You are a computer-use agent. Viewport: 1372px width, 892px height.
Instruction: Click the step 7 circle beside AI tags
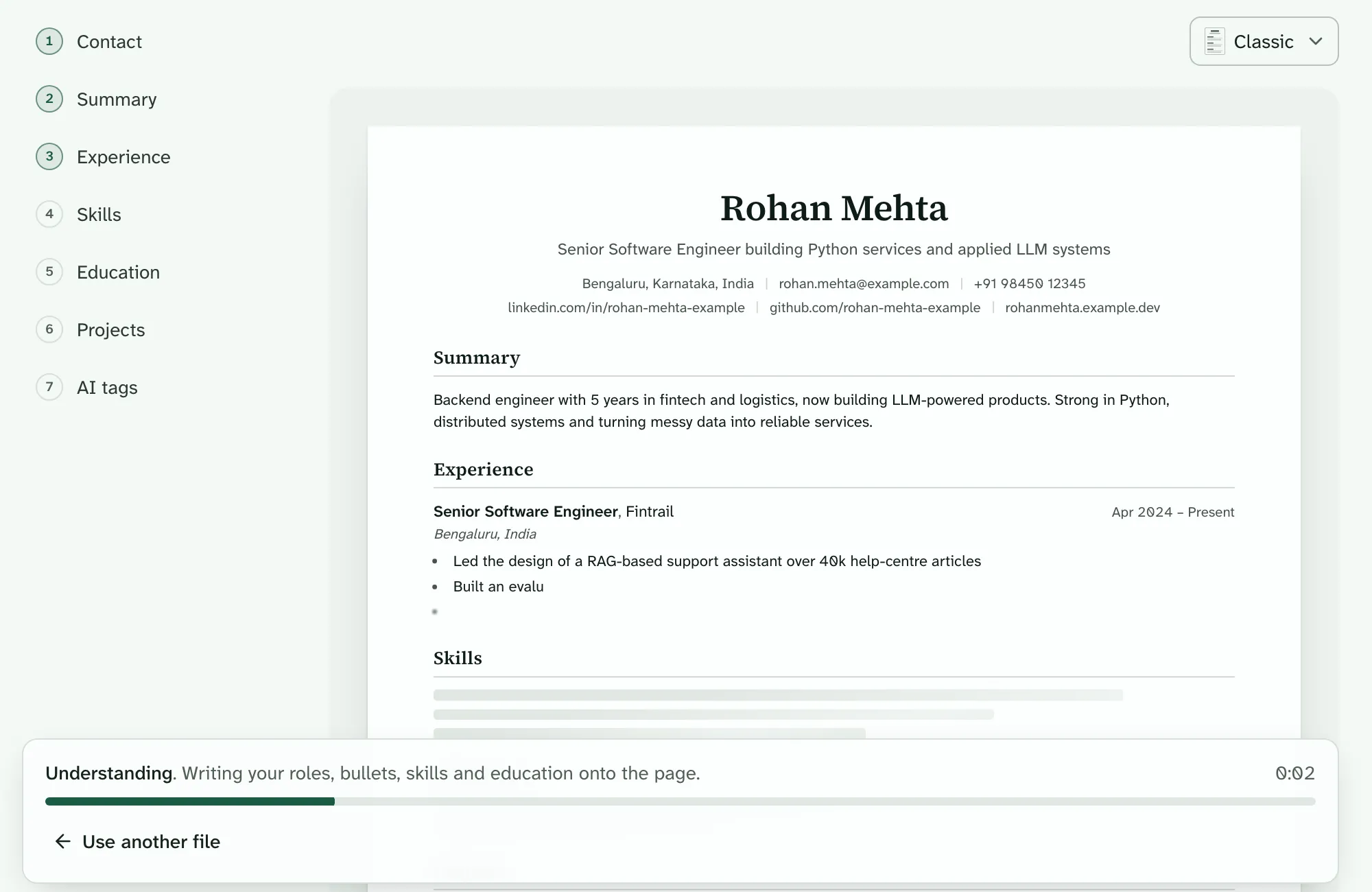(x=49, y=387)
